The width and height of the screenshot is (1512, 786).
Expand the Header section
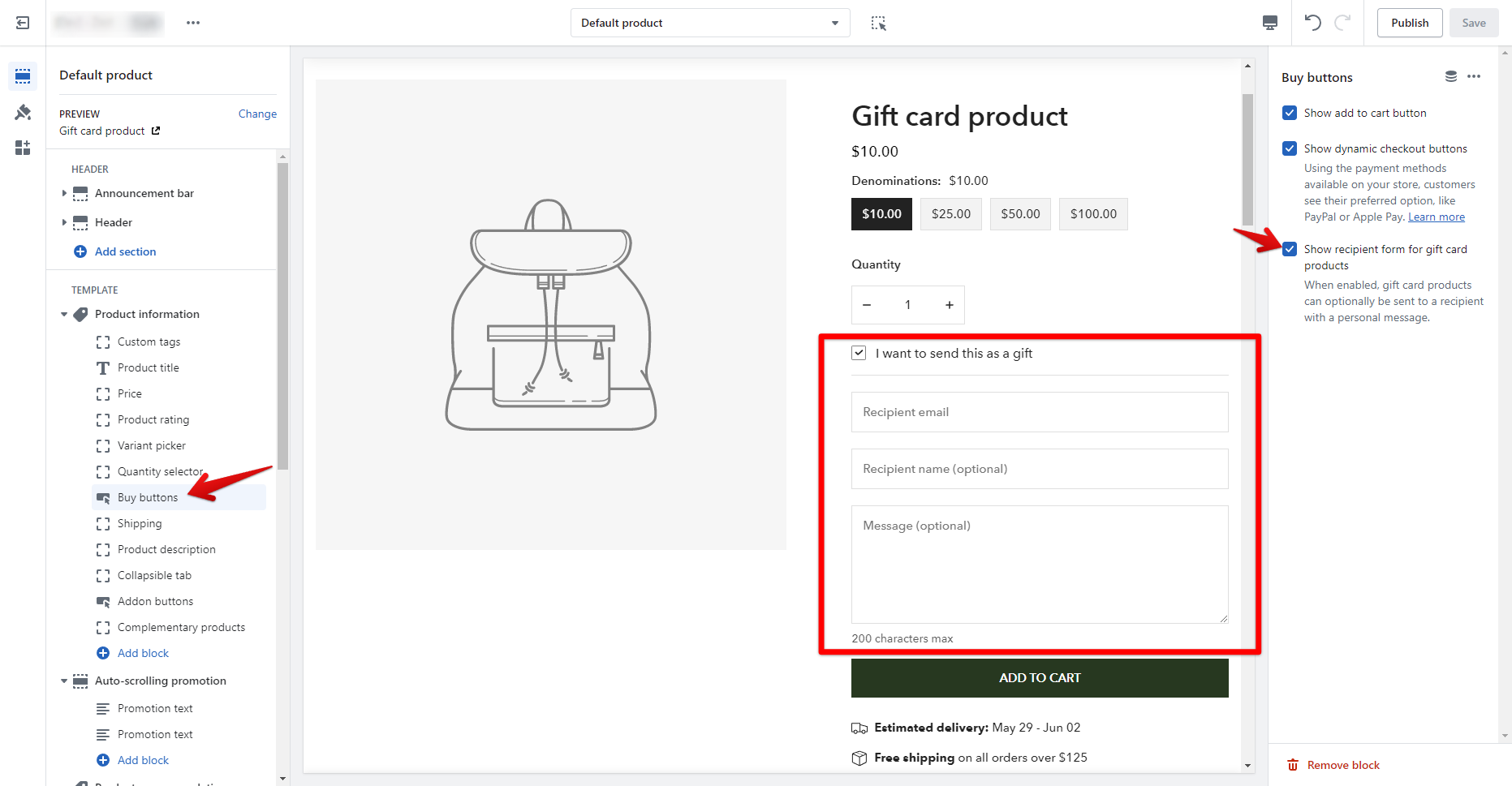64,222
